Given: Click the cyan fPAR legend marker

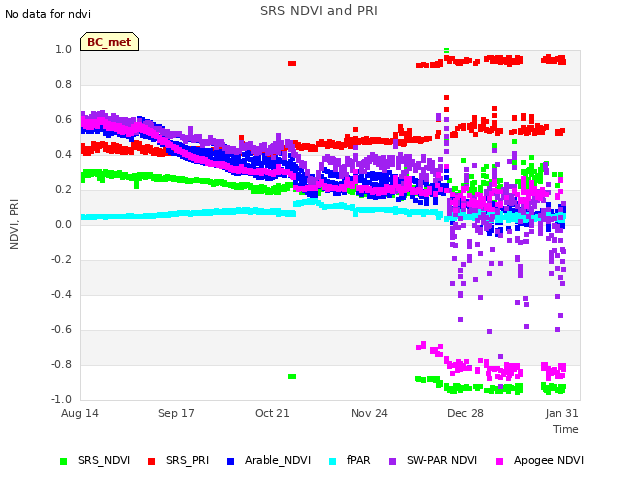Looking at the screenshot, I should pos(333,461).
